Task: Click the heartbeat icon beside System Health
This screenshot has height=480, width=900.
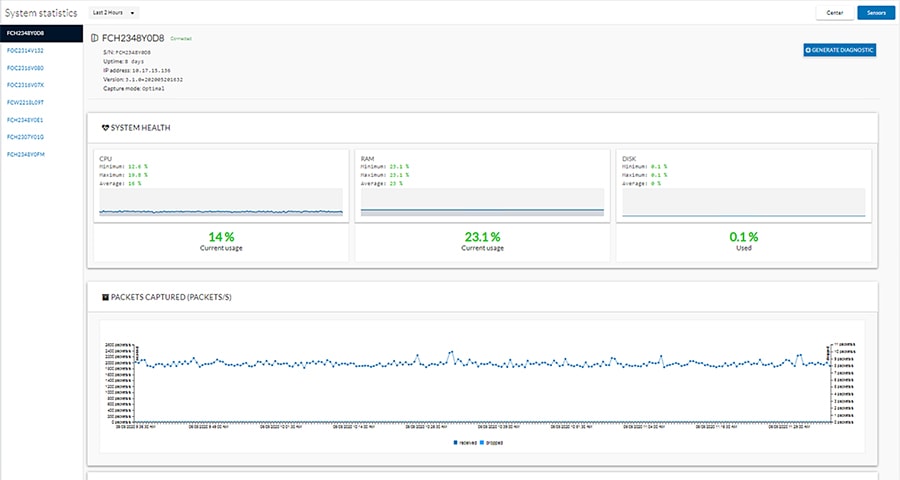Action: tap(105, 127)
